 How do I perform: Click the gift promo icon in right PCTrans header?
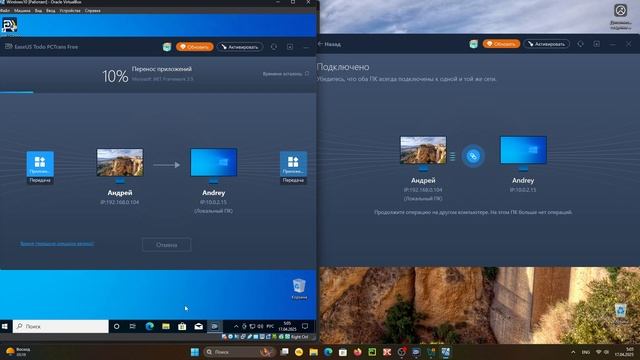click(x=473, y=44)
